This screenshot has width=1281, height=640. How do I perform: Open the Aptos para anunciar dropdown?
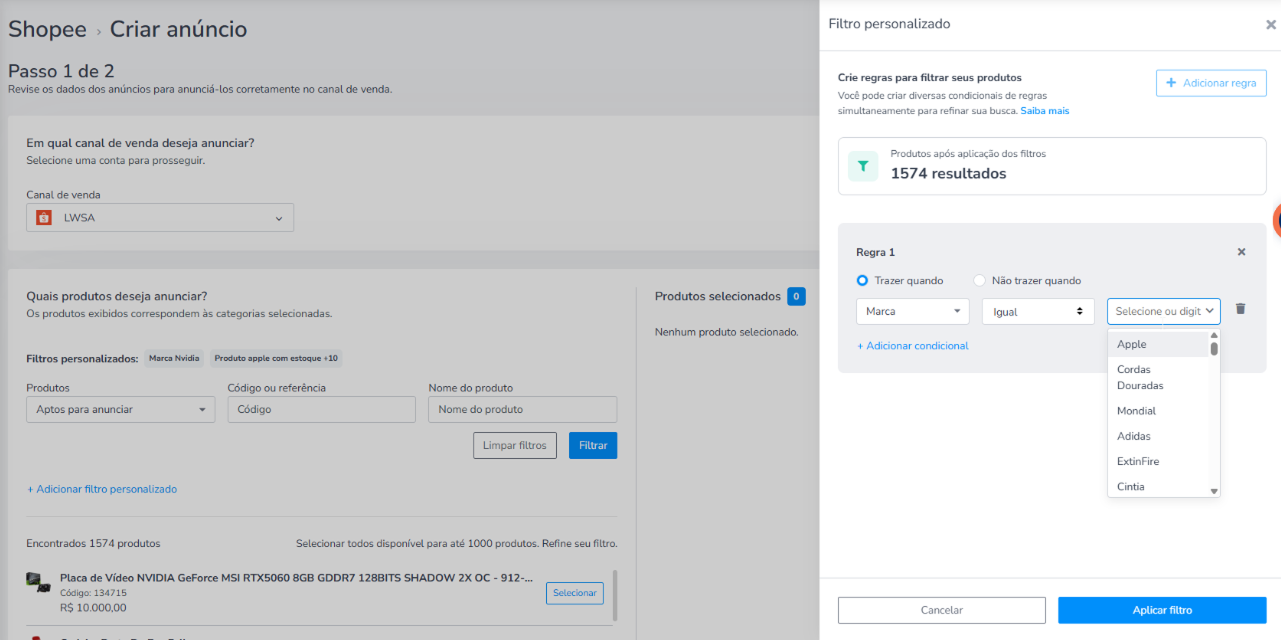tap(120, 409)
